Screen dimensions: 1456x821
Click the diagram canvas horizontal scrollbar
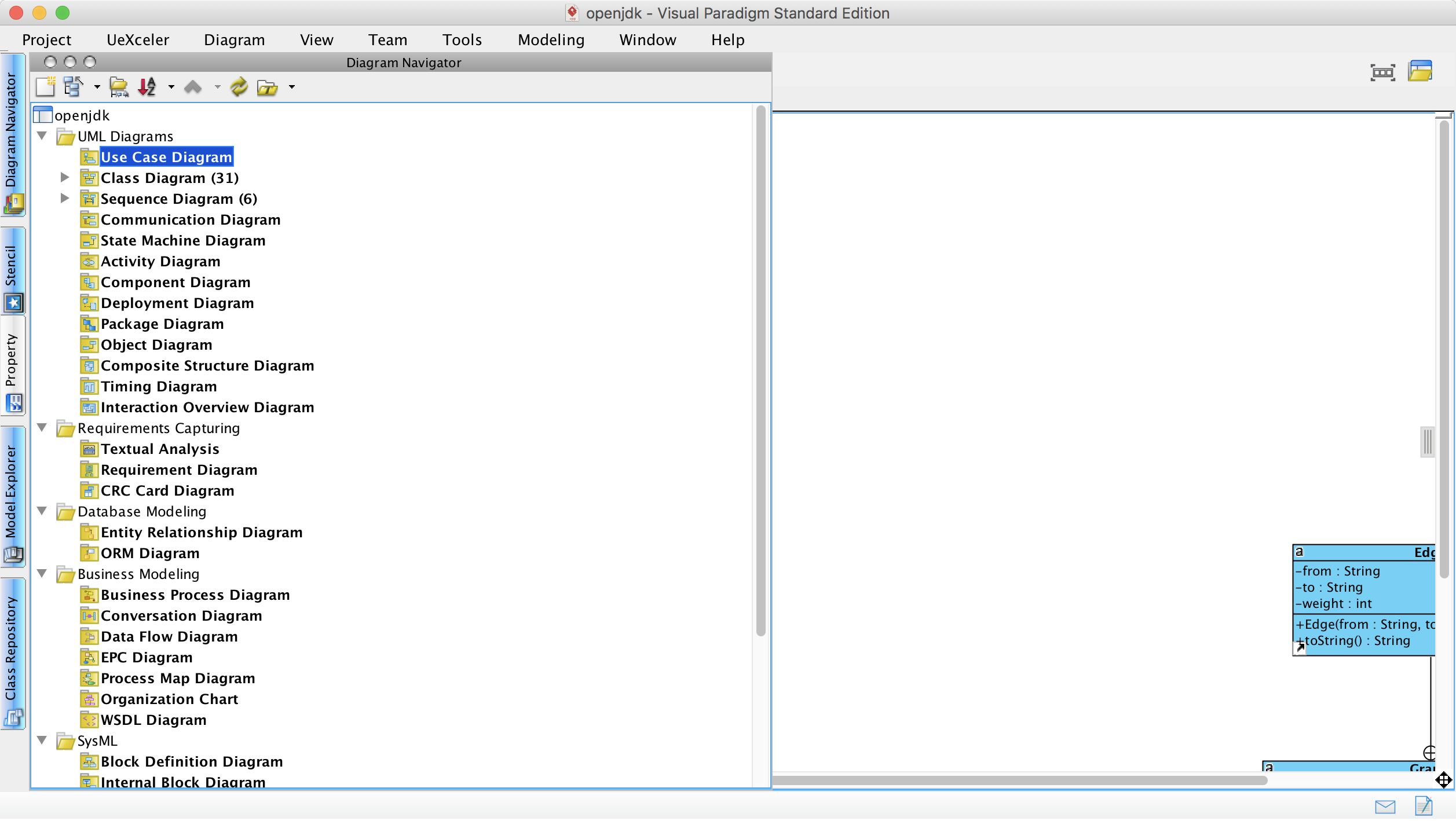(1019, 781)
